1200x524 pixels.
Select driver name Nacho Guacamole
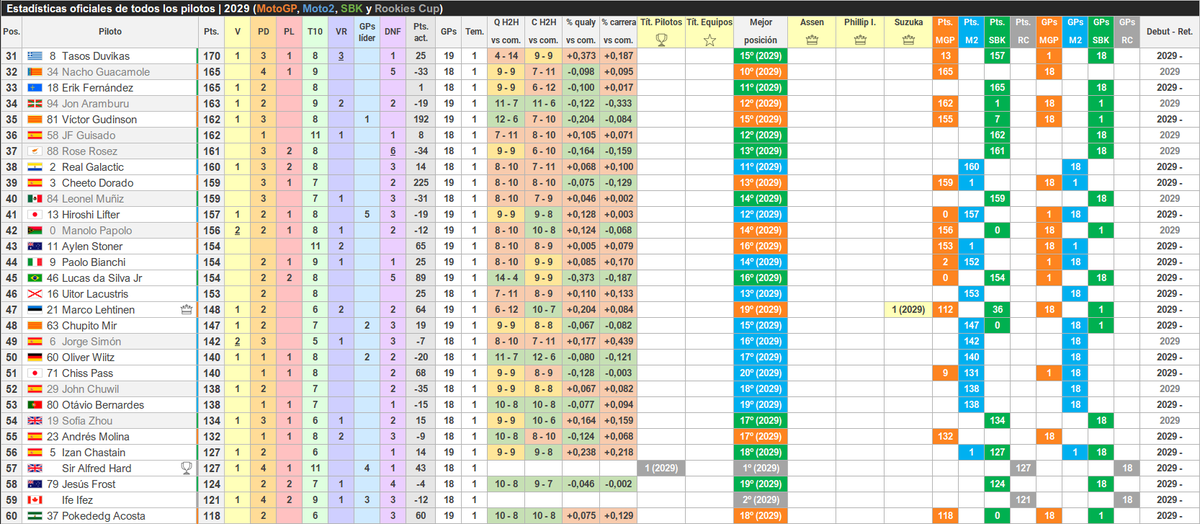coord(106,72)
